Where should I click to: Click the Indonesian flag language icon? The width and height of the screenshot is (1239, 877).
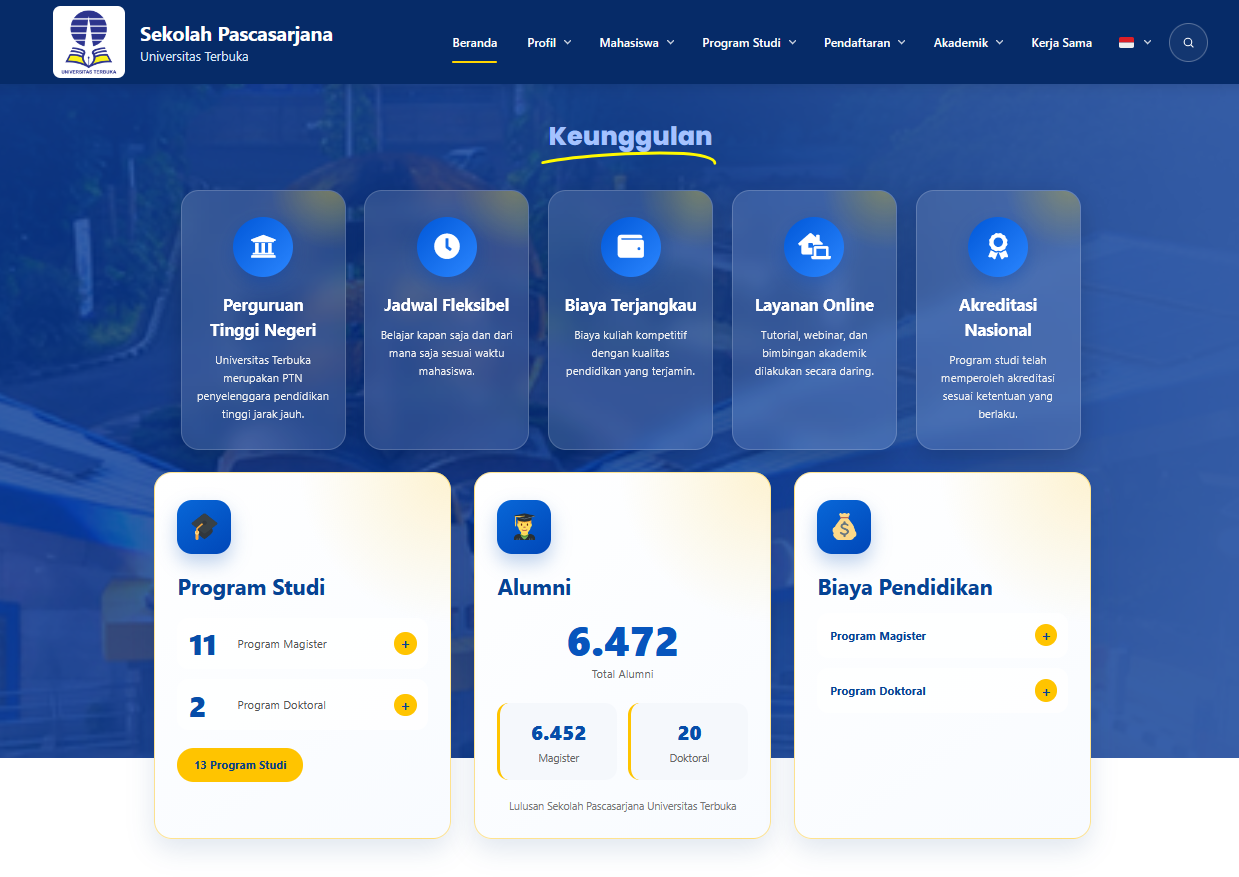tap(1126, 43)
